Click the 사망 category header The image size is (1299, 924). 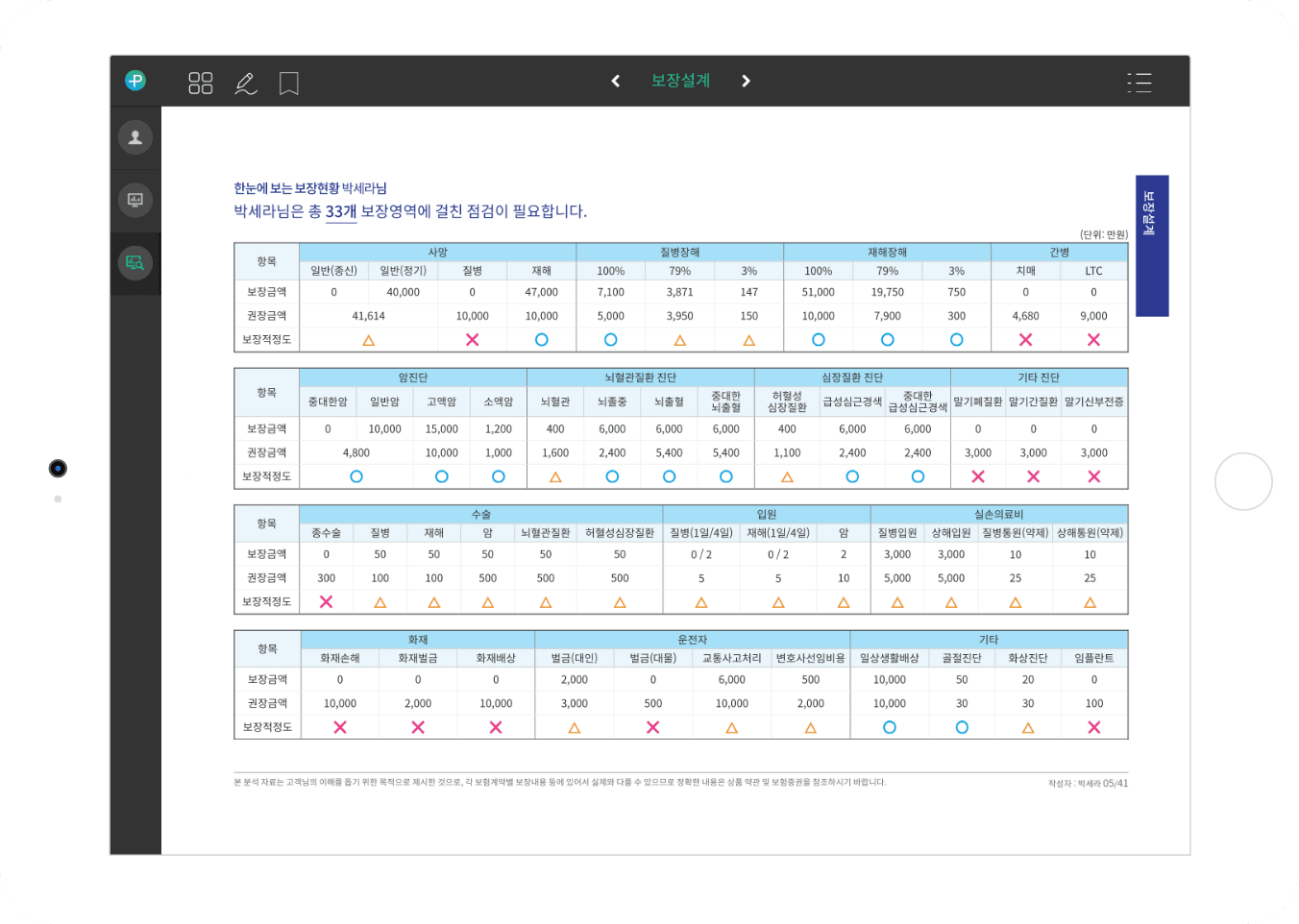tap(437, 253)
